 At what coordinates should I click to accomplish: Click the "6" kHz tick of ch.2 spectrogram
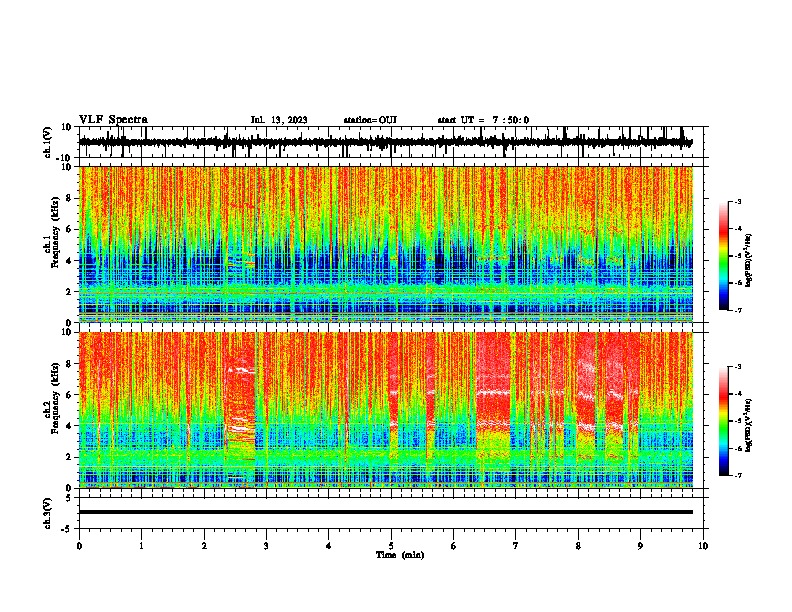coord(70,395)
